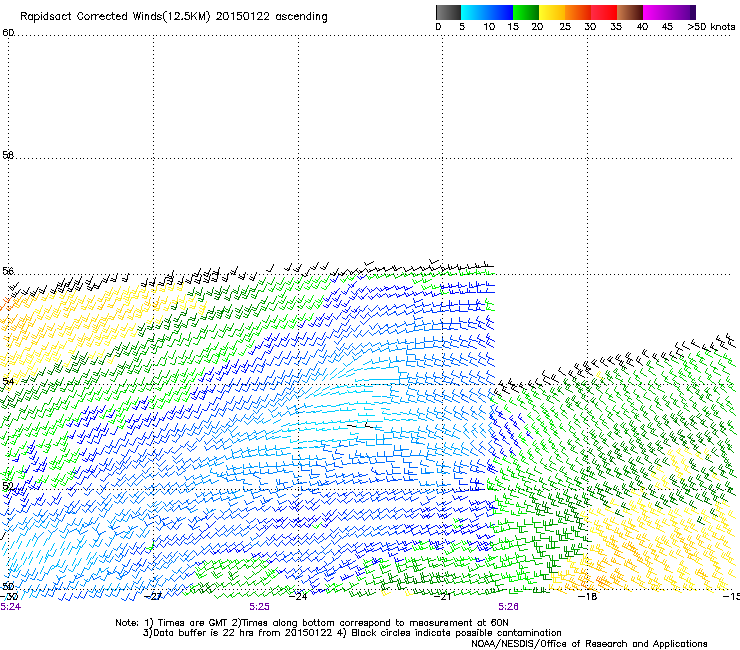The height and width of the screenshot is (650, 740).
Task: Click the latitude label '54'
Action: pyautogui.click(x=8, y=381)
